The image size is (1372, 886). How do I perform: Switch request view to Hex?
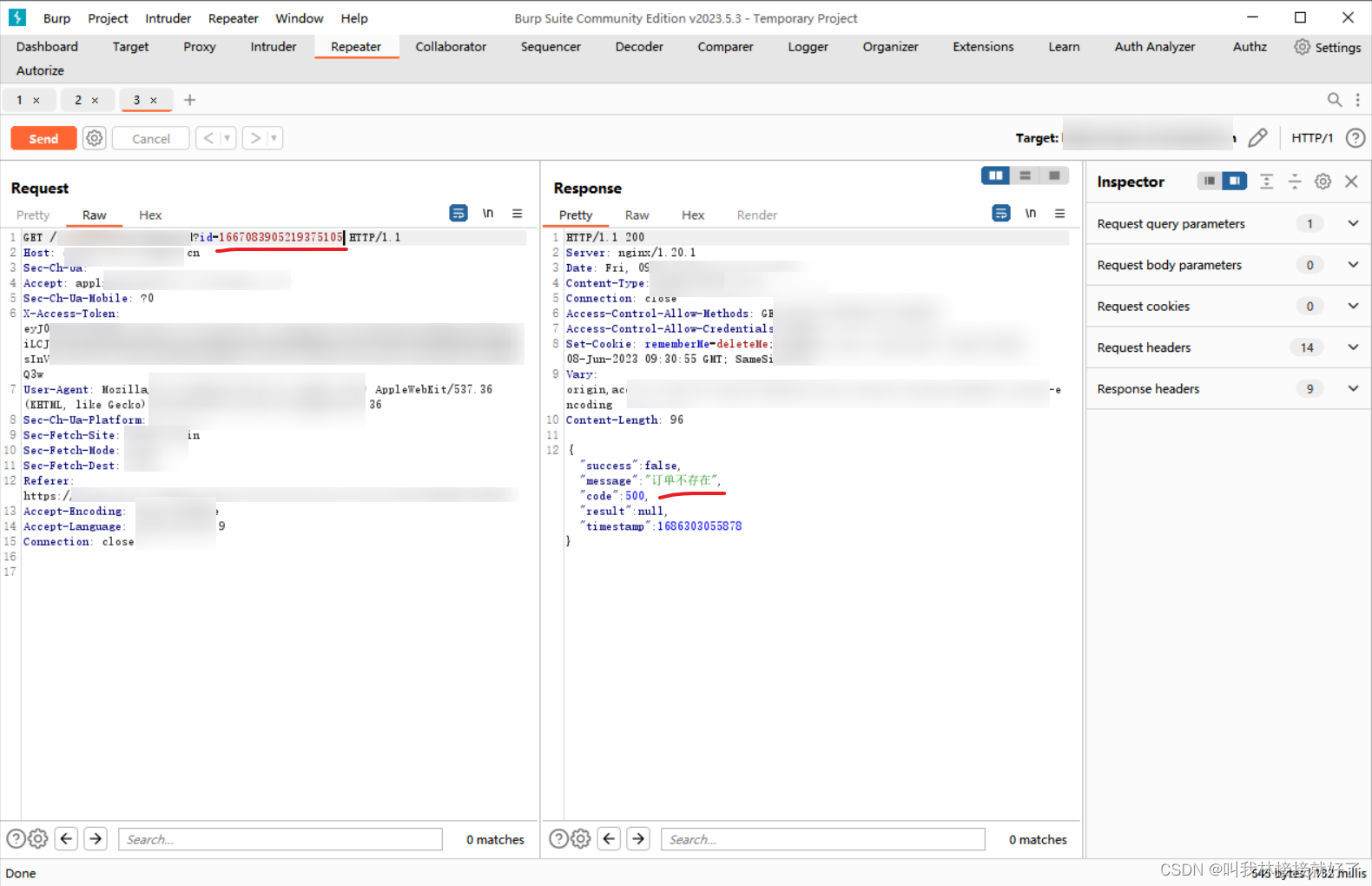[150, 215]
